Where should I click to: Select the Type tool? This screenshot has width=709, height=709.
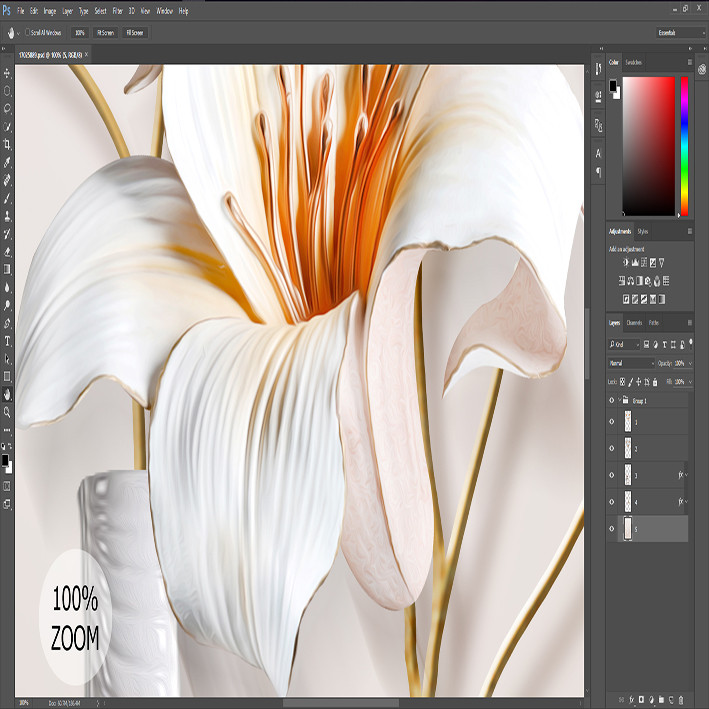coord(7,341)
